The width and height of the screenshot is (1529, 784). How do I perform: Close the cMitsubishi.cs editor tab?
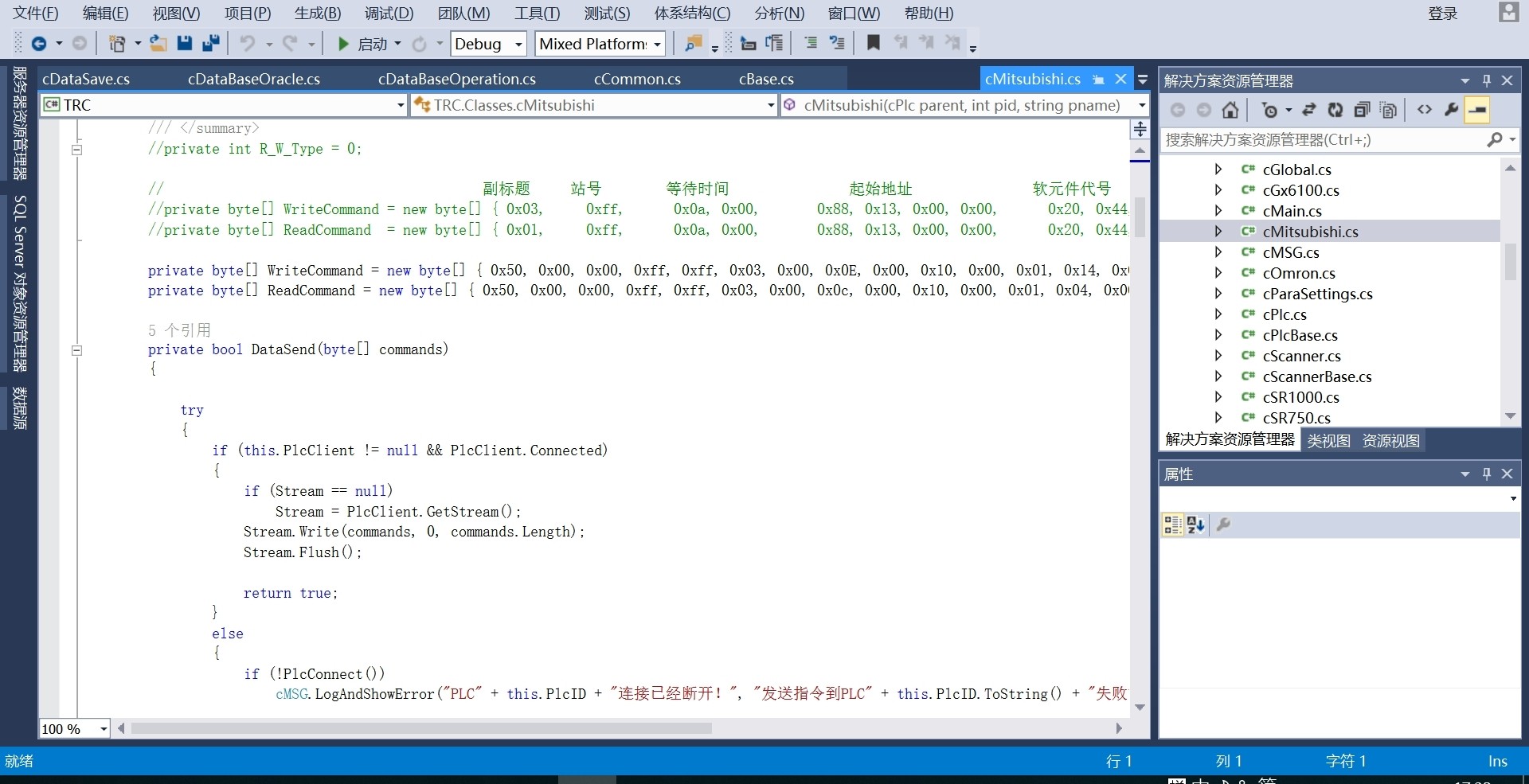(x=1121, y=79)
